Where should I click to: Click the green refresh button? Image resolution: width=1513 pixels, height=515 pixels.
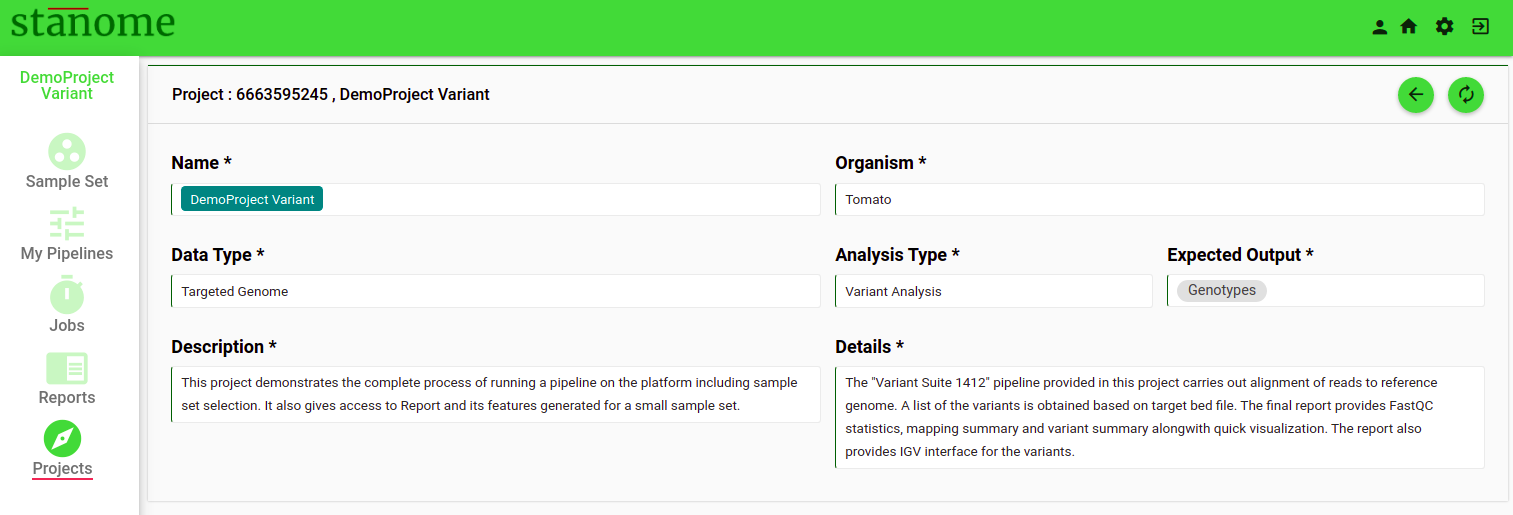click(1466, 95)
